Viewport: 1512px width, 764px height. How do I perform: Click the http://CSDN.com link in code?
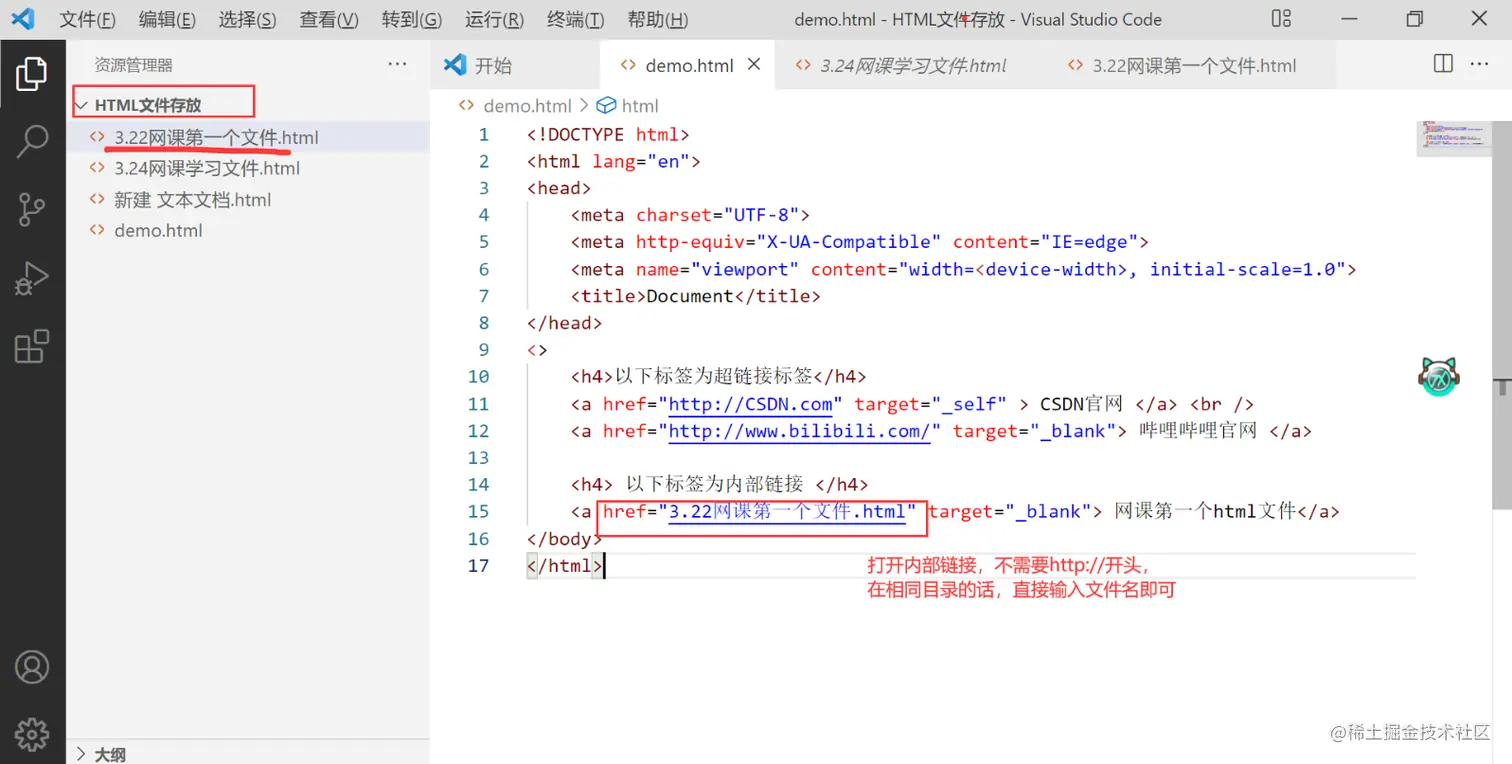tap(751, 404)
